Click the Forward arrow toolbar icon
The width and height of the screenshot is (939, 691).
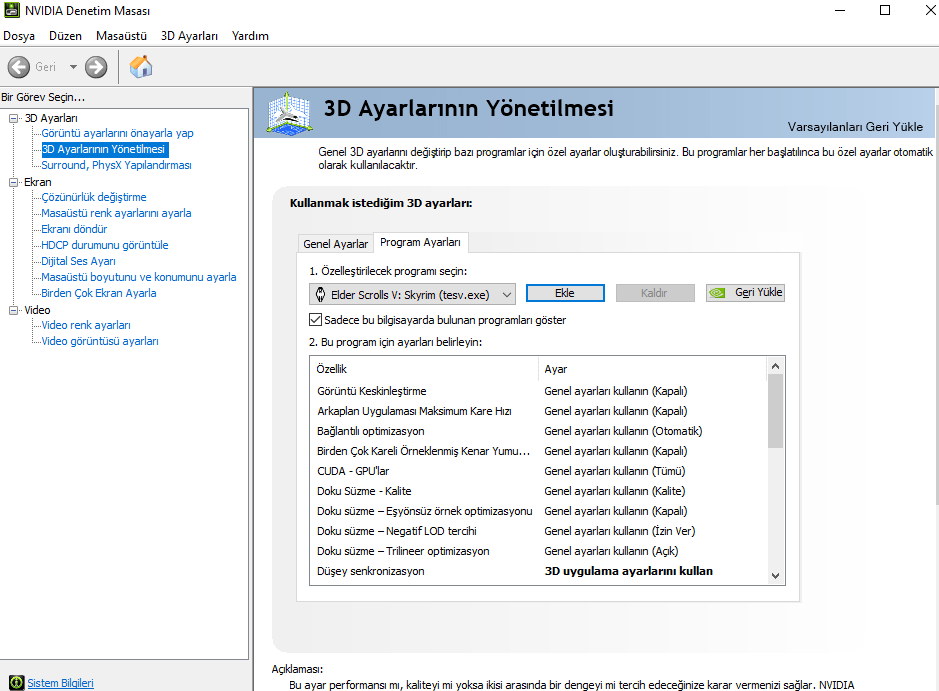click(x=96, y=67)
